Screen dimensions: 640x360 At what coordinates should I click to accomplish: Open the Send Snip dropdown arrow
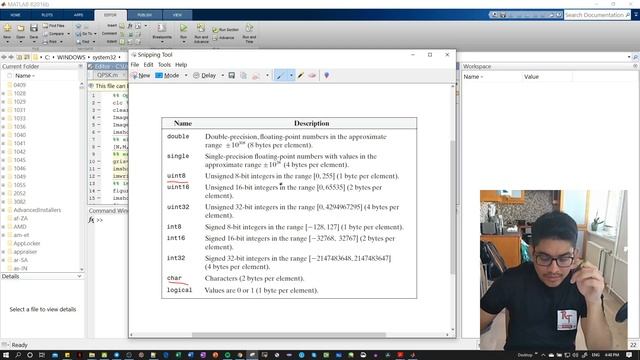[267, 76]
